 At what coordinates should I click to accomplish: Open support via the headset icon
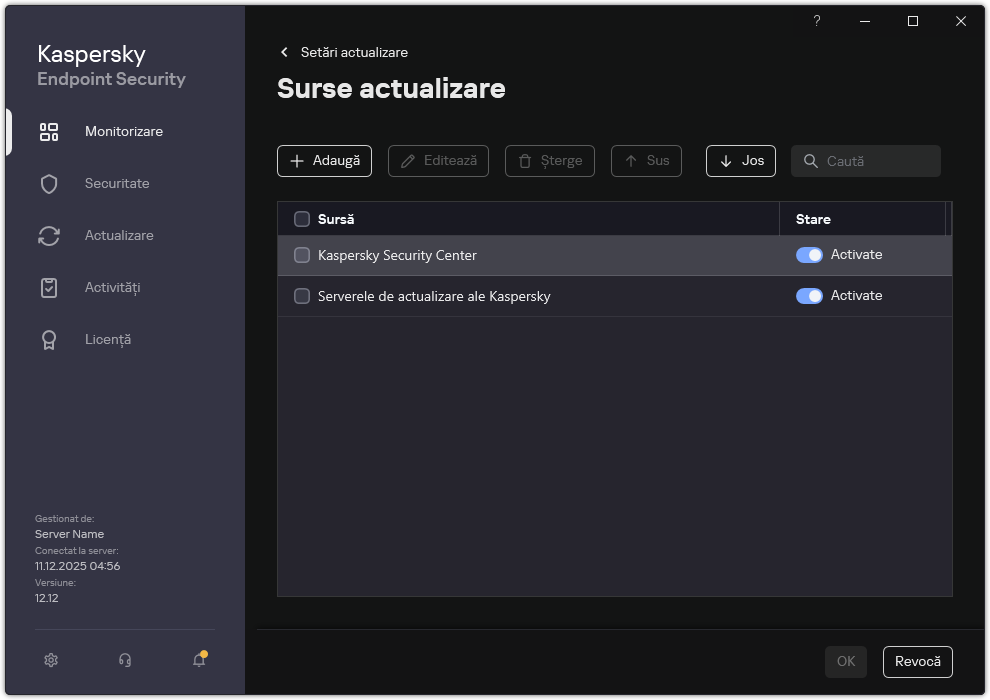(x=124, y=660)
